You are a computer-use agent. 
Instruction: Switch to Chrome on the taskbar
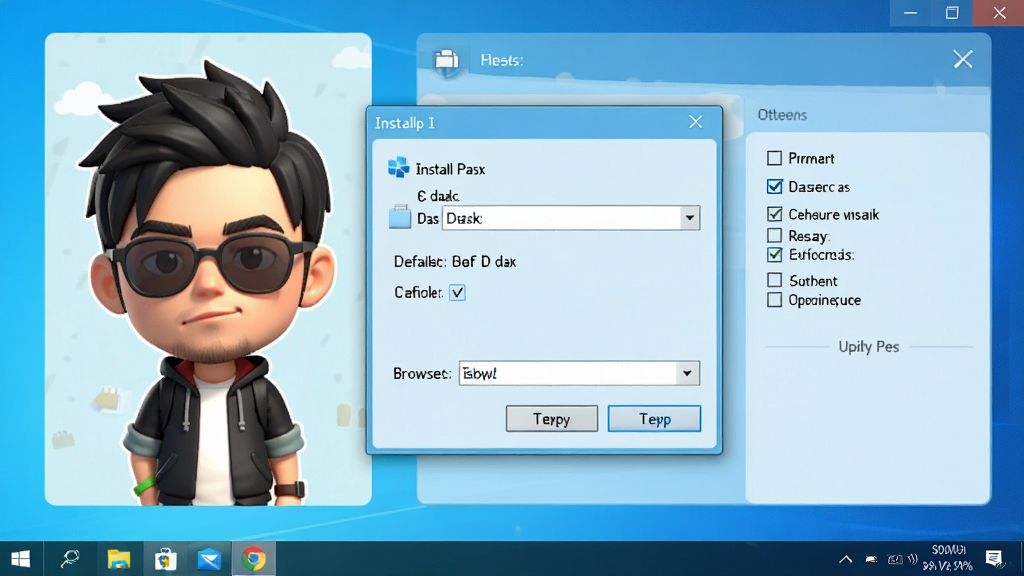tap(253, 559)
